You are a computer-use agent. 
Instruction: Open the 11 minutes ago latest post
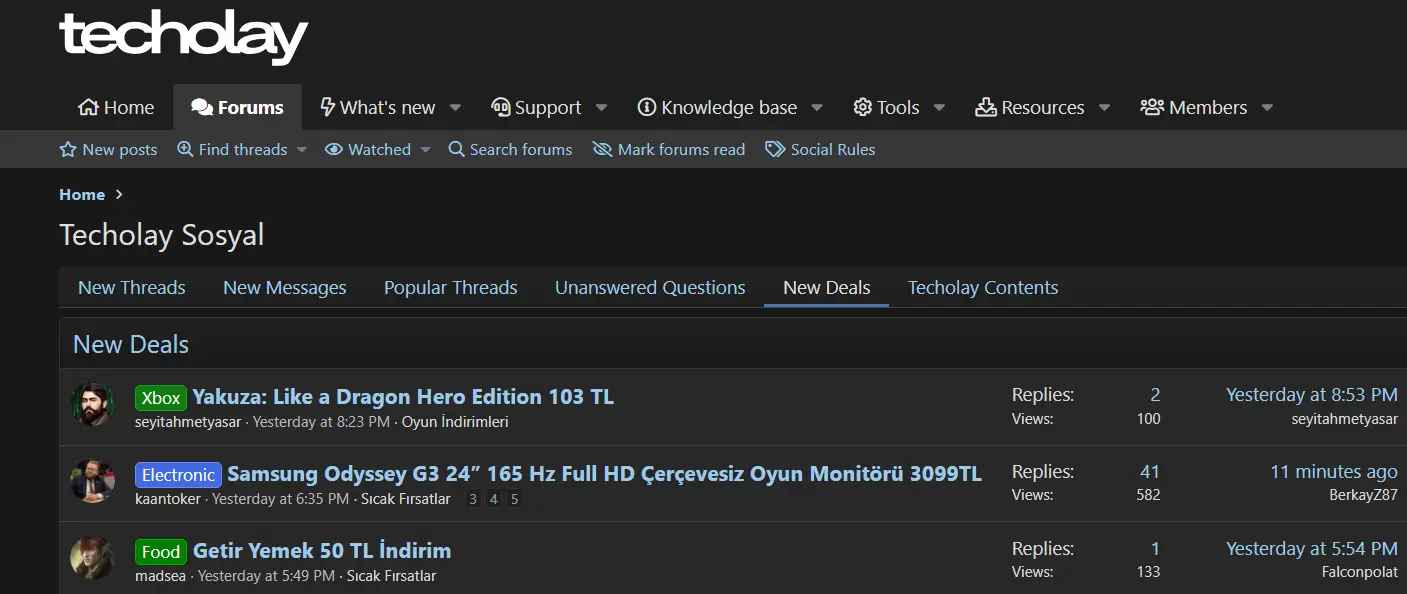[x=1334, y=472]
